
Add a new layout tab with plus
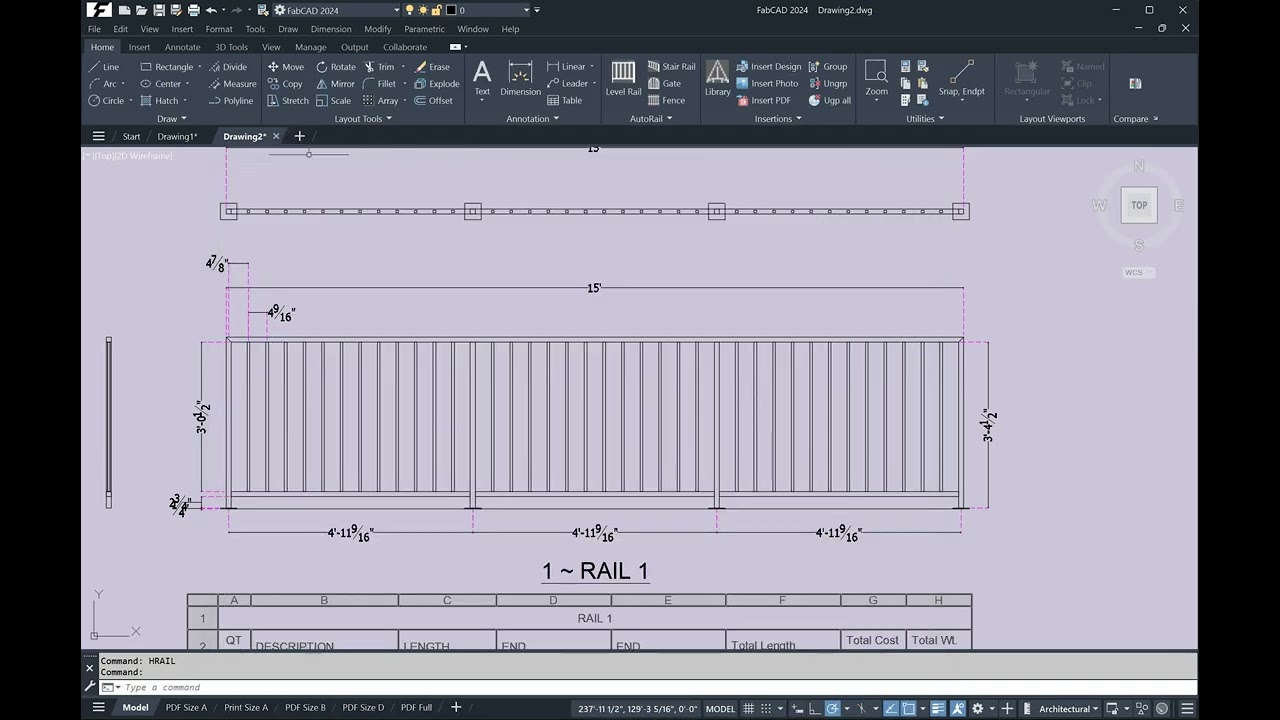pos(456,708)
